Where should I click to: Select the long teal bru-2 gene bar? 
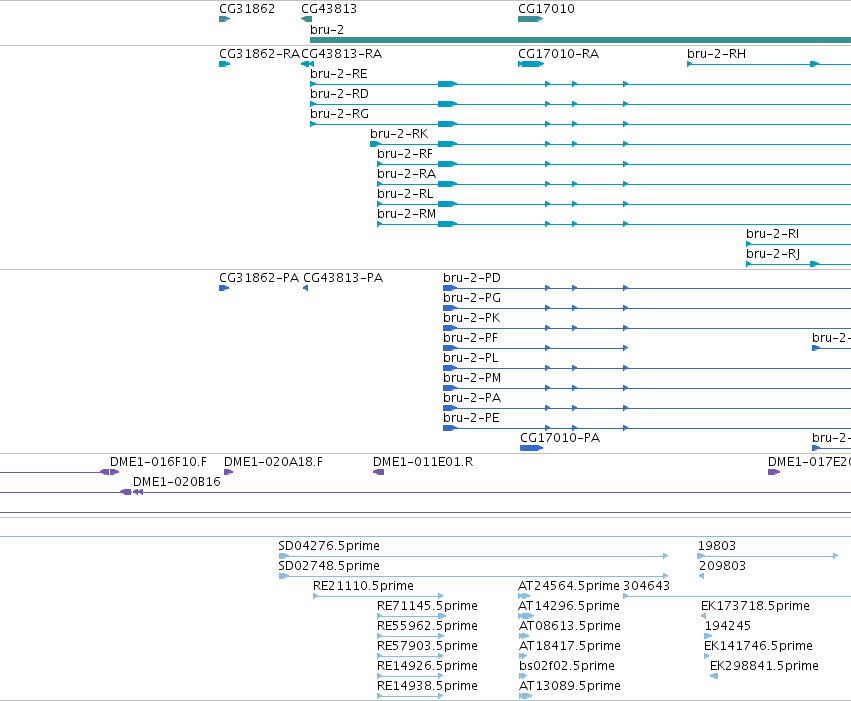[580, 40]
